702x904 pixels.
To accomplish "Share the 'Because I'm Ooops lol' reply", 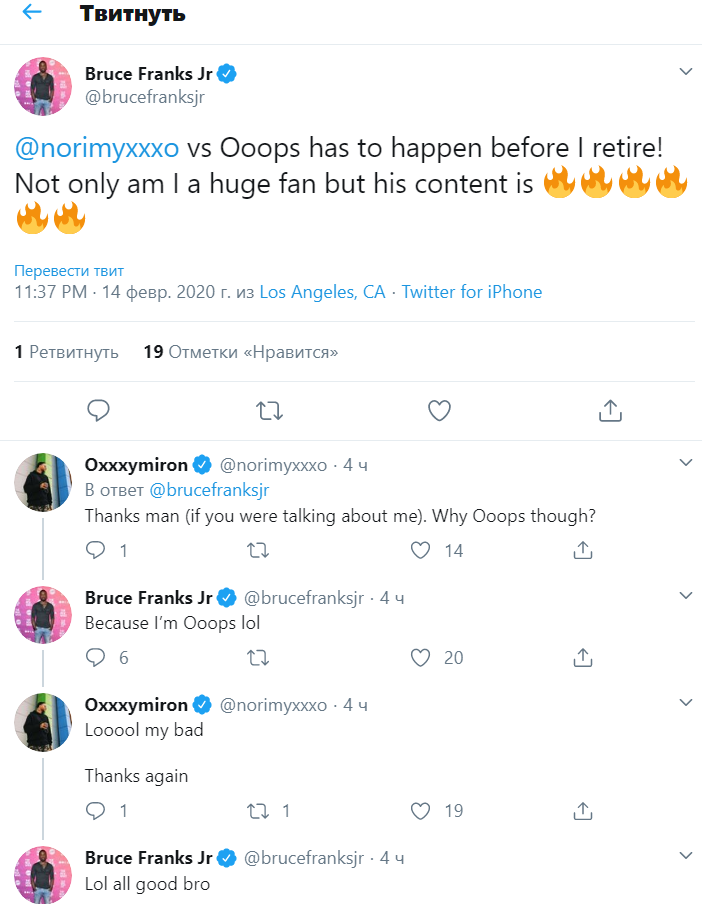I will click(582, 657).
